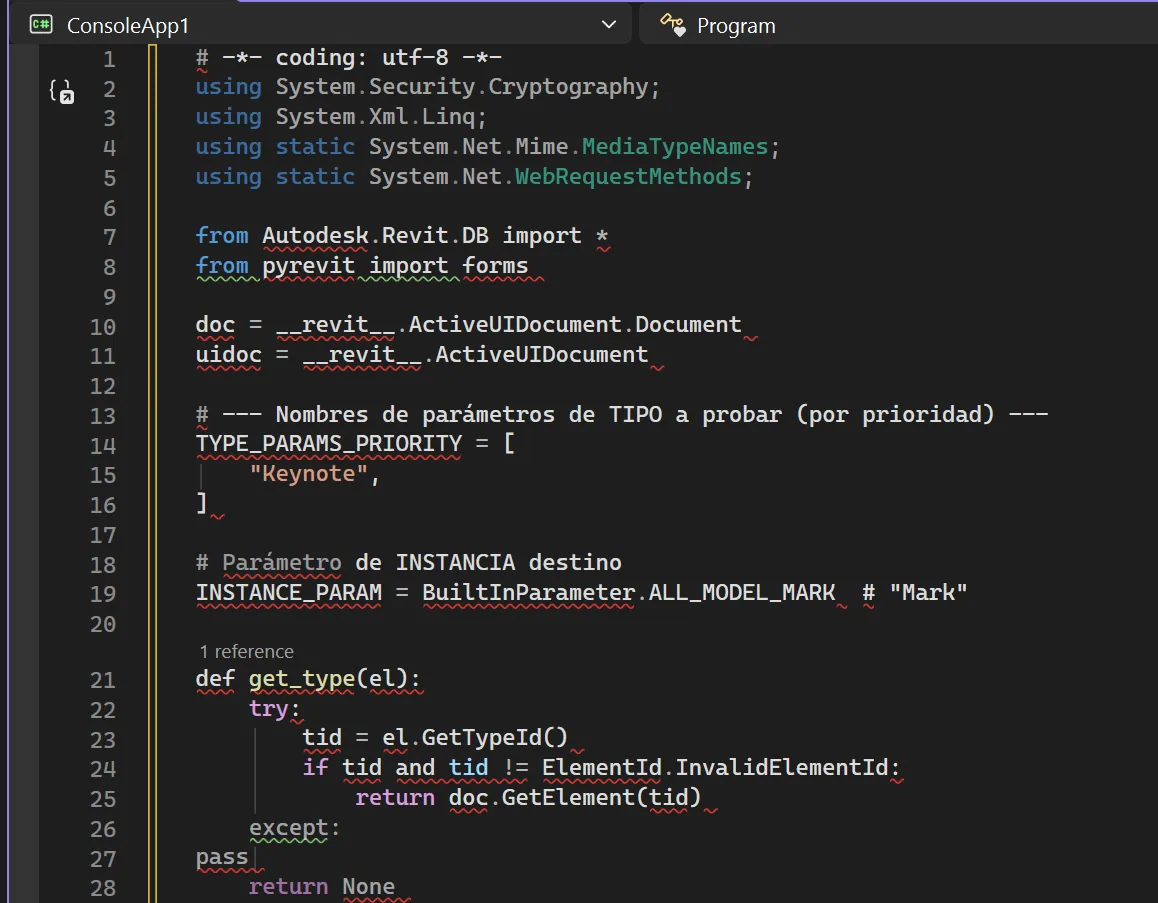Open the Program class navigation dropdown
The image size is (1158, 903).
pyautogui.click(x=898, y=24)
